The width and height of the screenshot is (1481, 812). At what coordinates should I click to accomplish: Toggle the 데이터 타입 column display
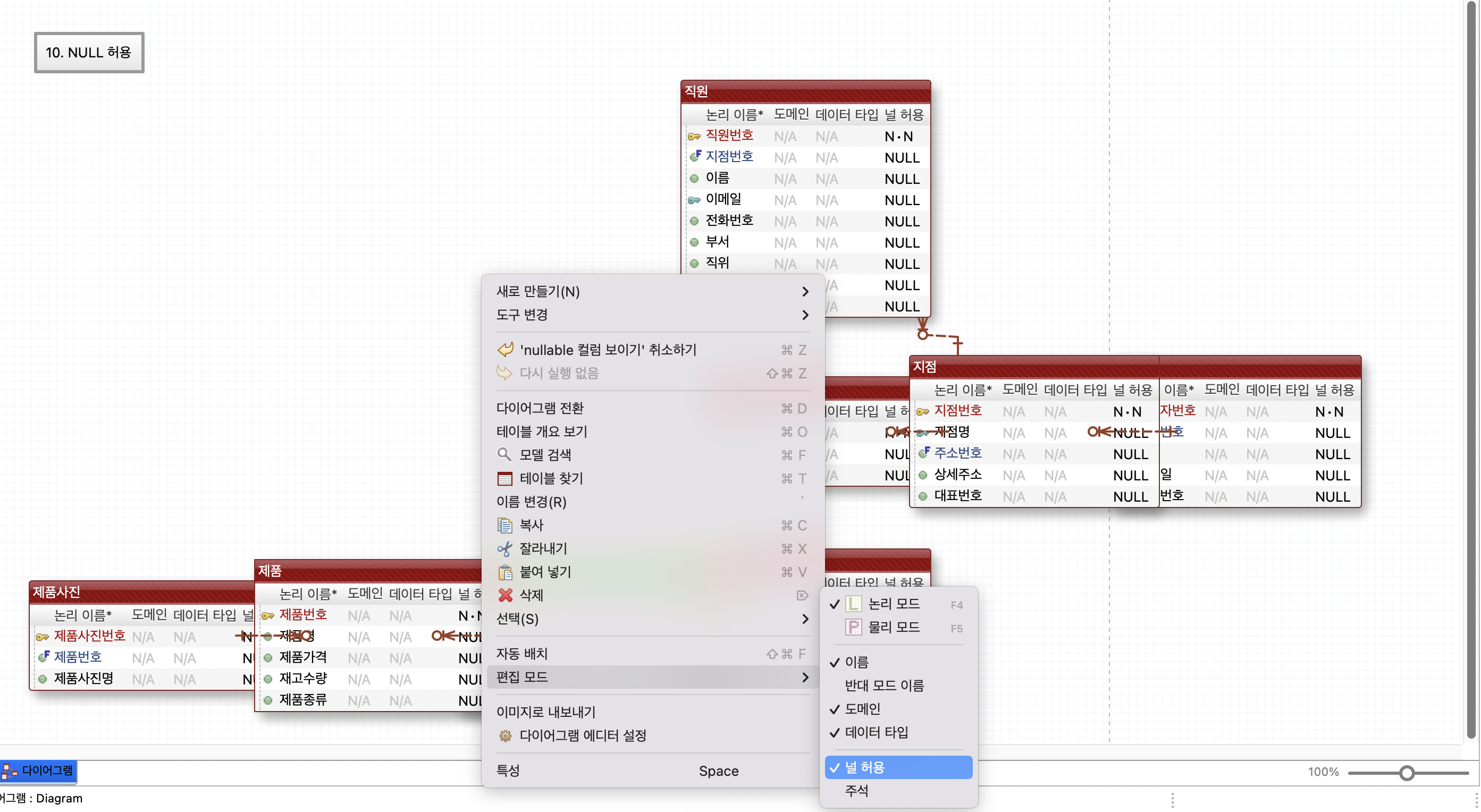pos(876,733)
